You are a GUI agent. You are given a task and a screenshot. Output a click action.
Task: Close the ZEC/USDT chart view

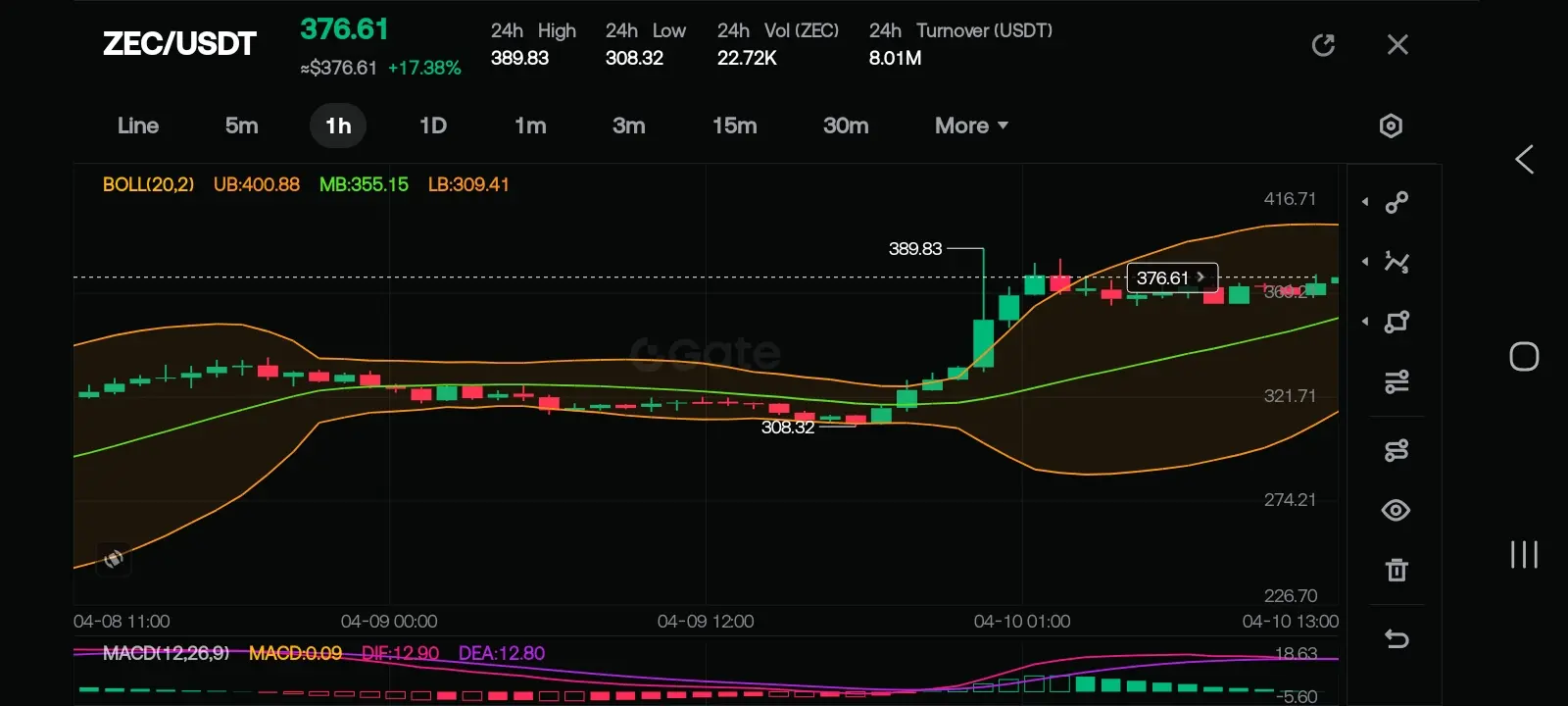coord(1397,45)
